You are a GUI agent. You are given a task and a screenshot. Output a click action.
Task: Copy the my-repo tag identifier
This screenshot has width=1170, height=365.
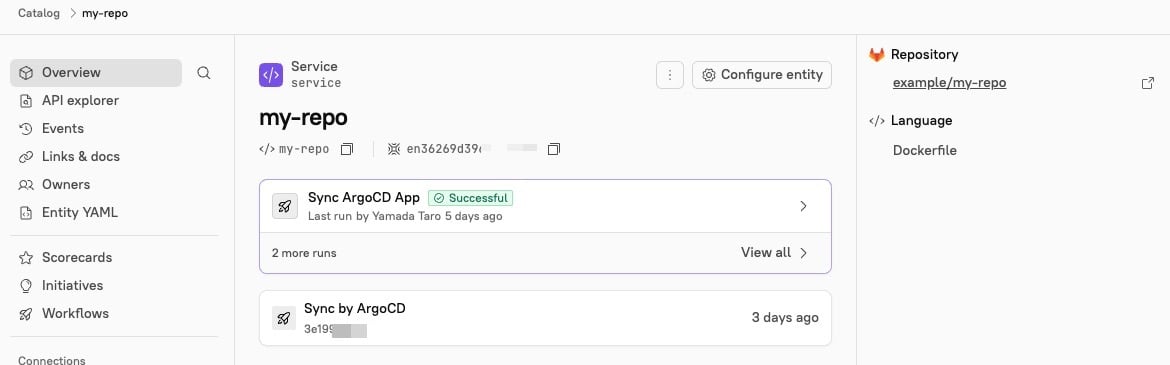coord(346,149)
